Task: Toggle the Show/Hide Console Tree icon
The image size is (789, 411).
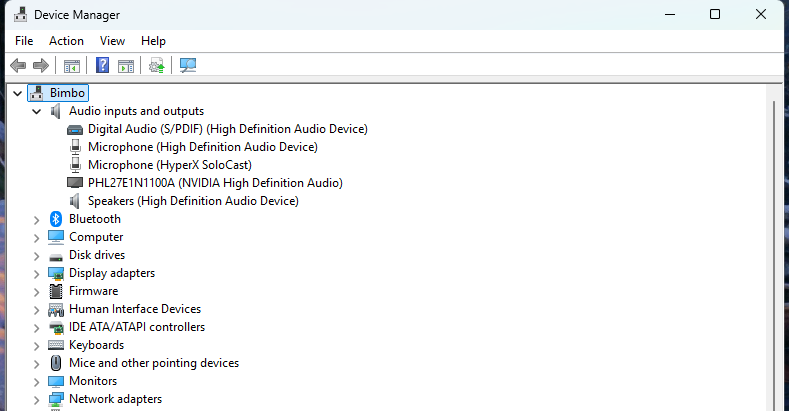Action: [72, 66]
